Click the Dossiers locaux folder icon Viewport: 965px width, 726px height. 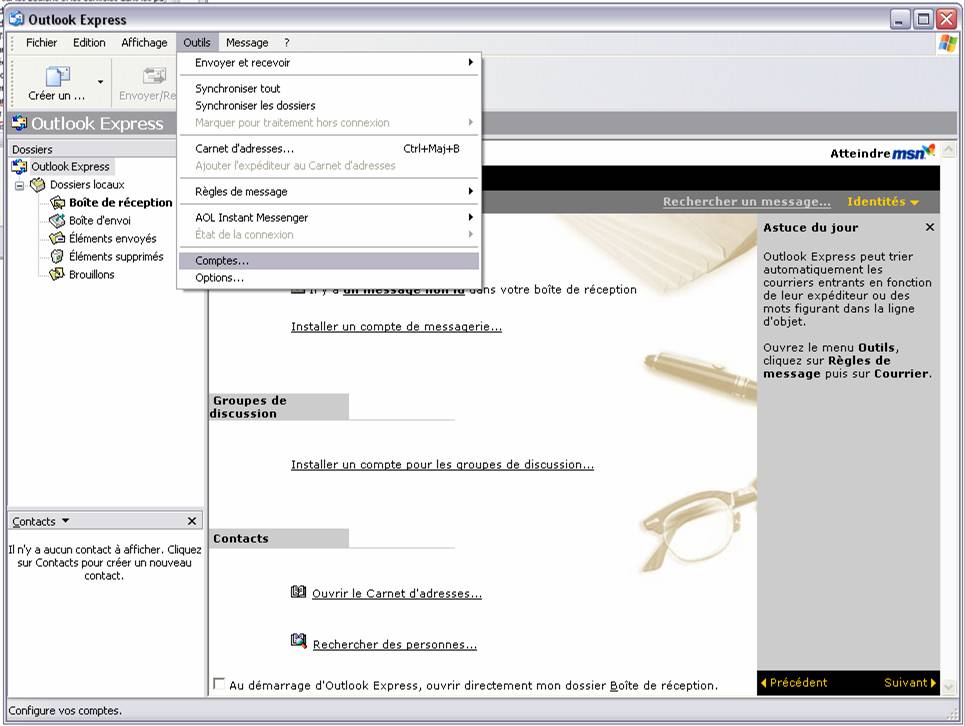pos(38,185)
